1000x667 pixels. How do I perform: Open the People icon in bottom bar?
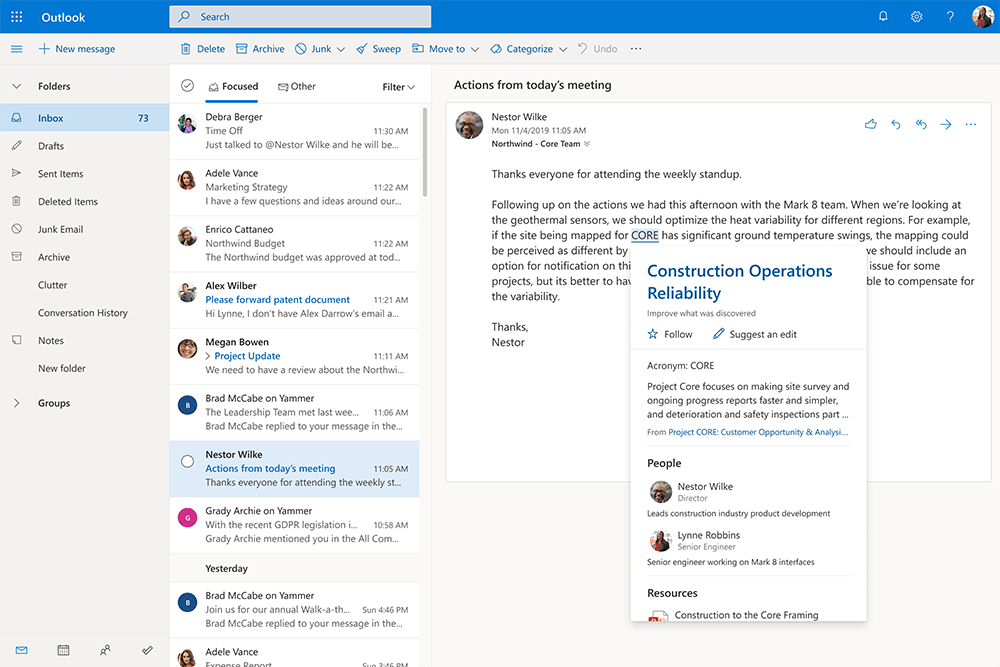point(105,650)
